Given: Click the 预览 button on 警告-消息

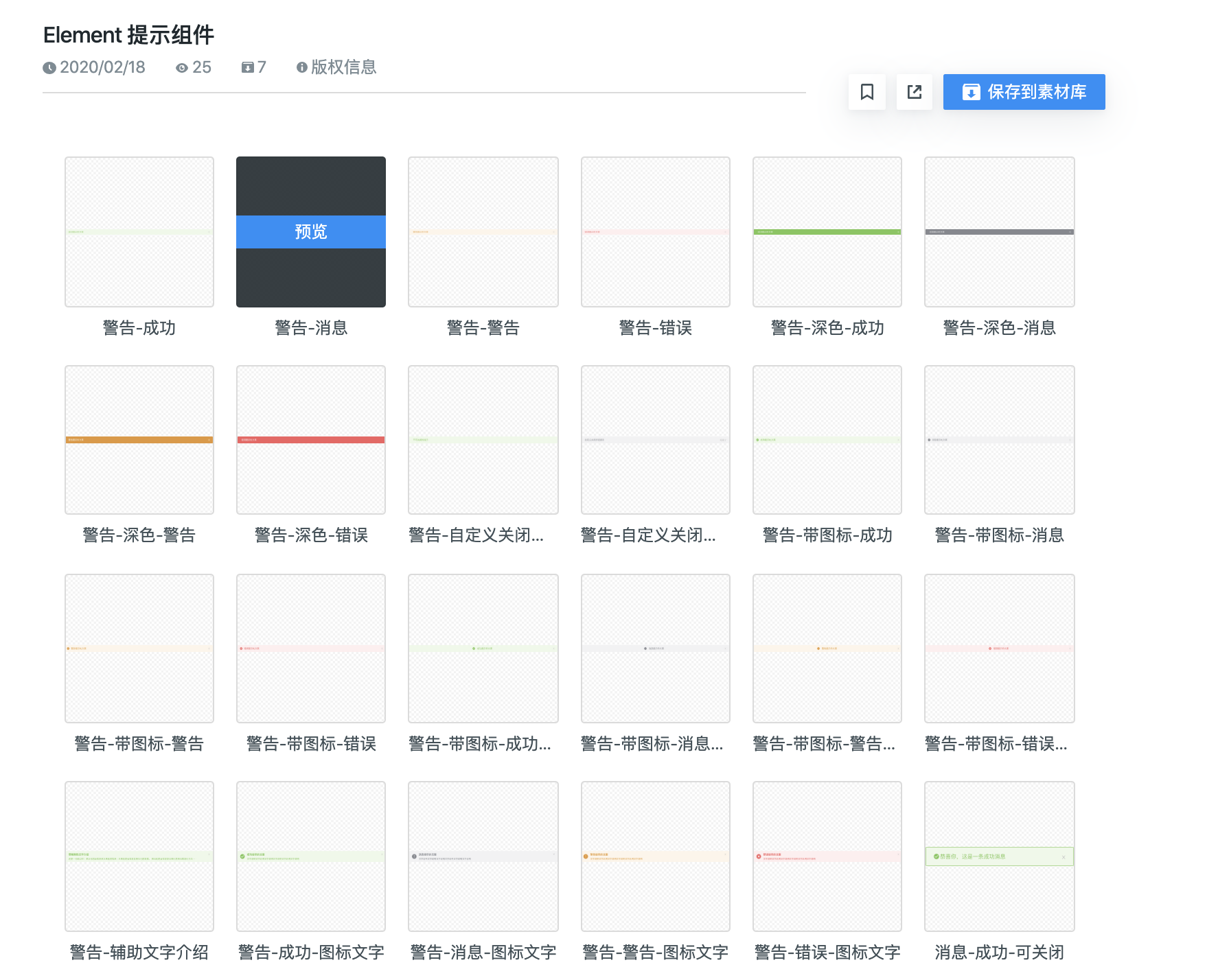Looking at the screenshot, I should coord(311,232).
